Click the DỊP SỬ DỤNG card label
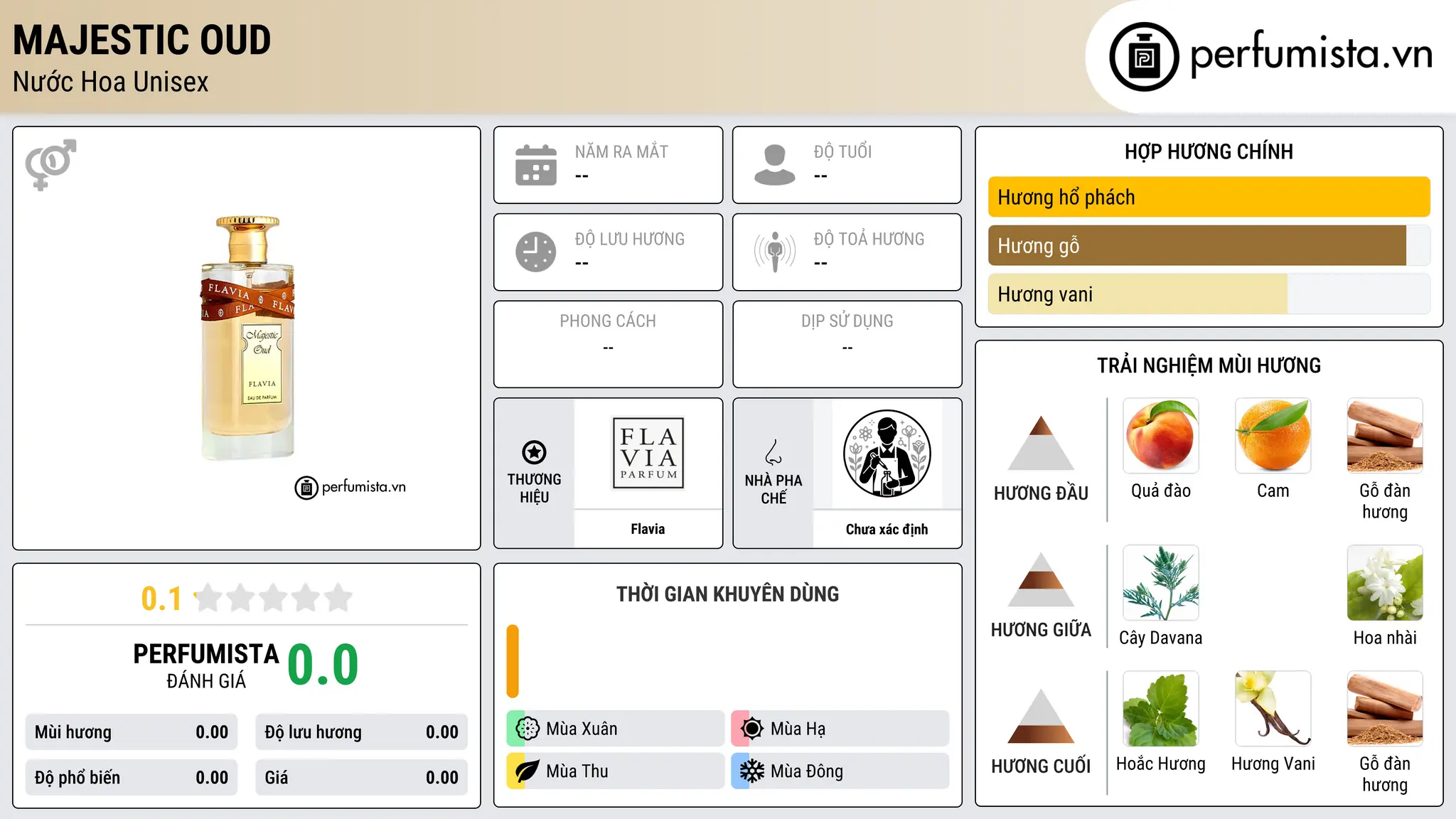Screen dimensions: 1456x819 click(847, 321)
